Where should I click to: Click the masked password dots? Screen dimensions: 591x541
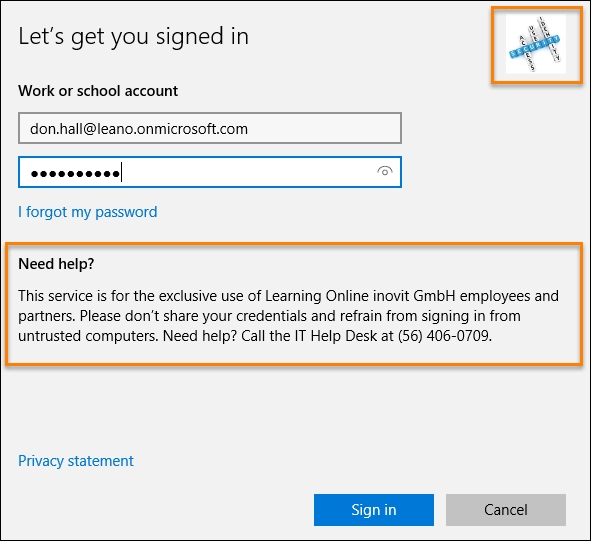tap(75, 174)
